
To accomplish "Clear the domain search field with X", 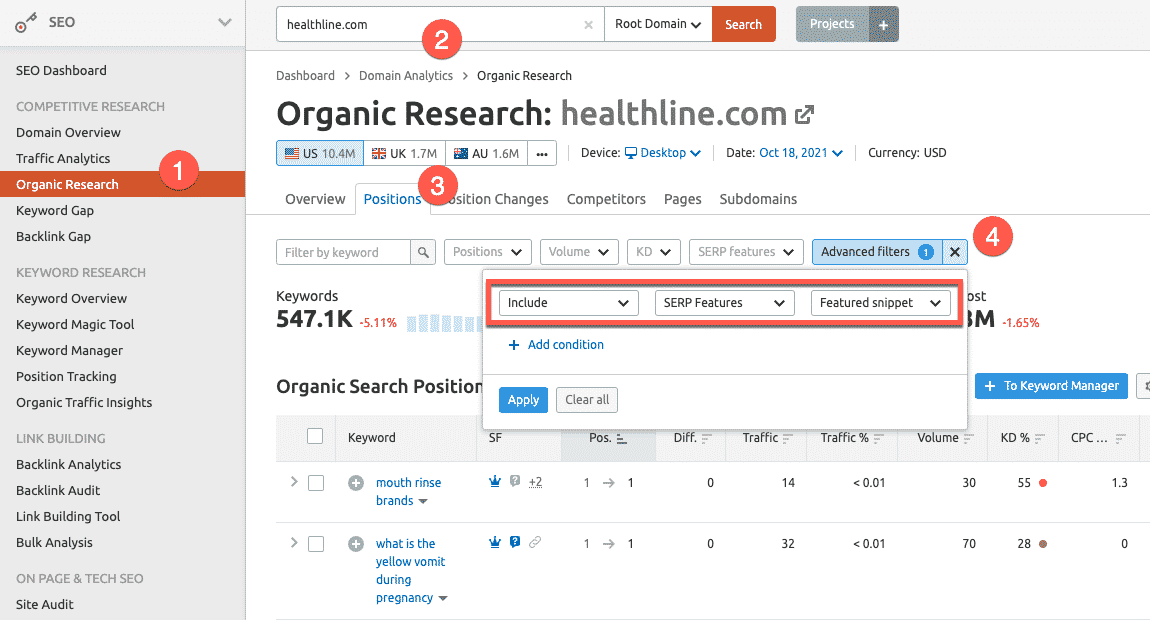I will [x=588, y=25].
